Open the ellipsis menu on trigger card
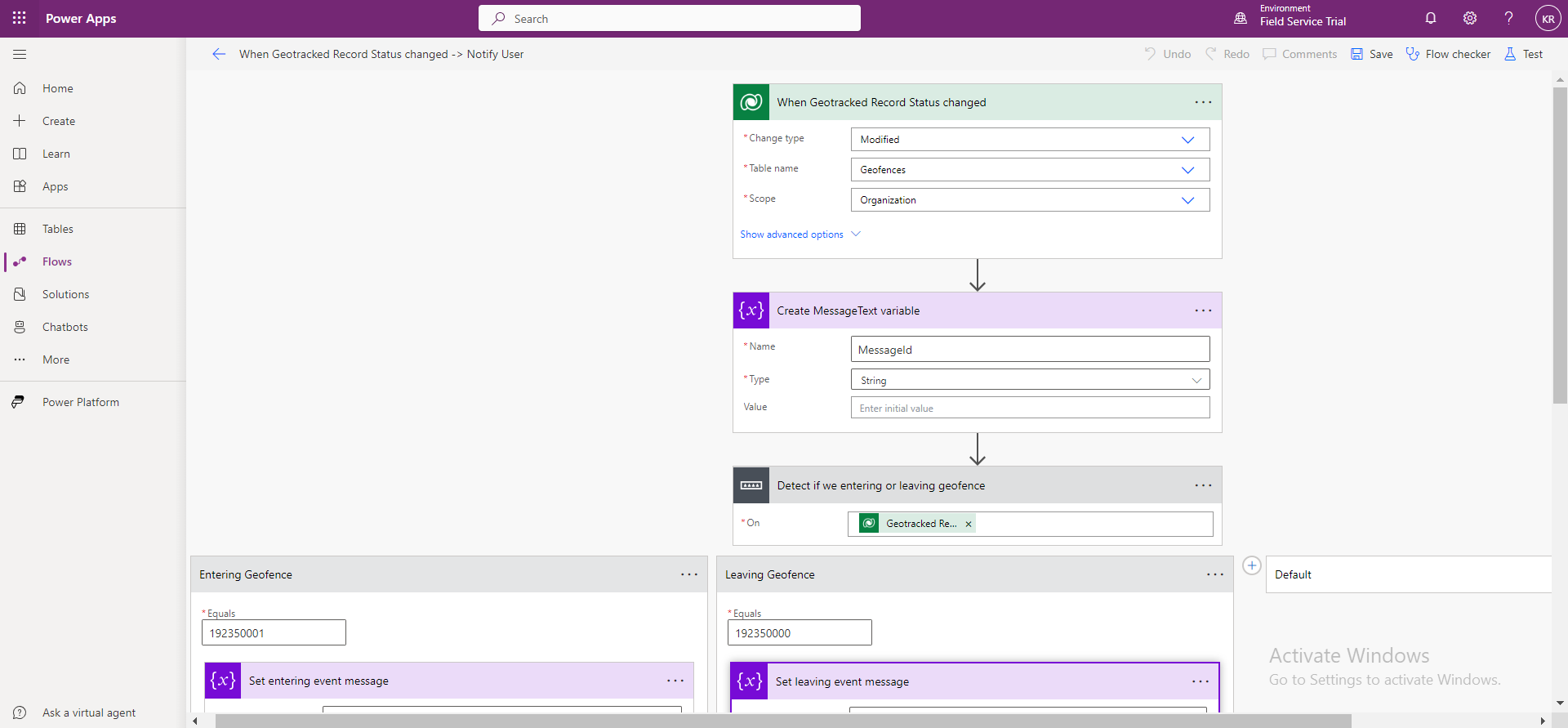 (x=1203, y=102)
